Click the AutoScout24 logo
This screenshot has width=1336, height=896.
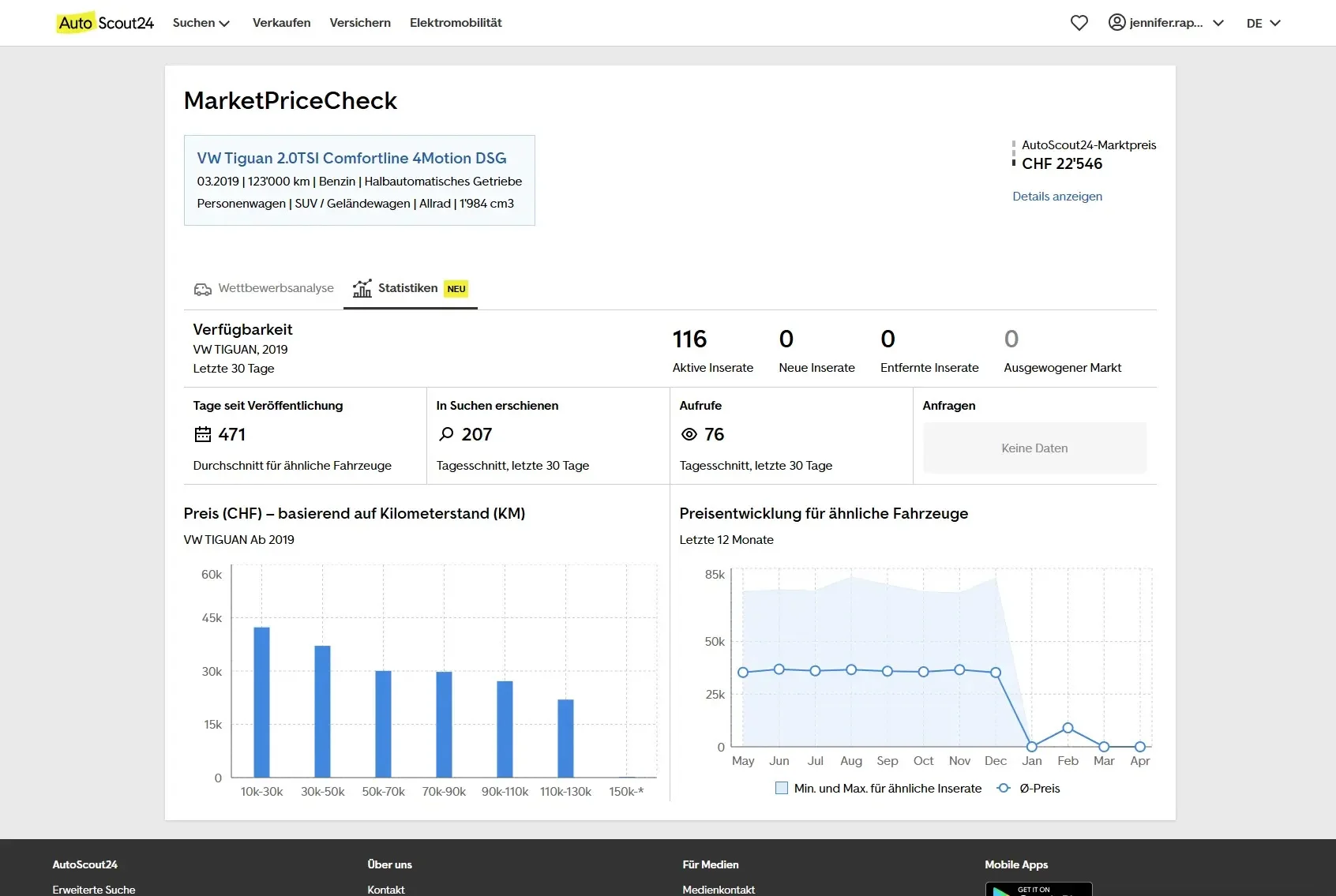coord(106,23)
